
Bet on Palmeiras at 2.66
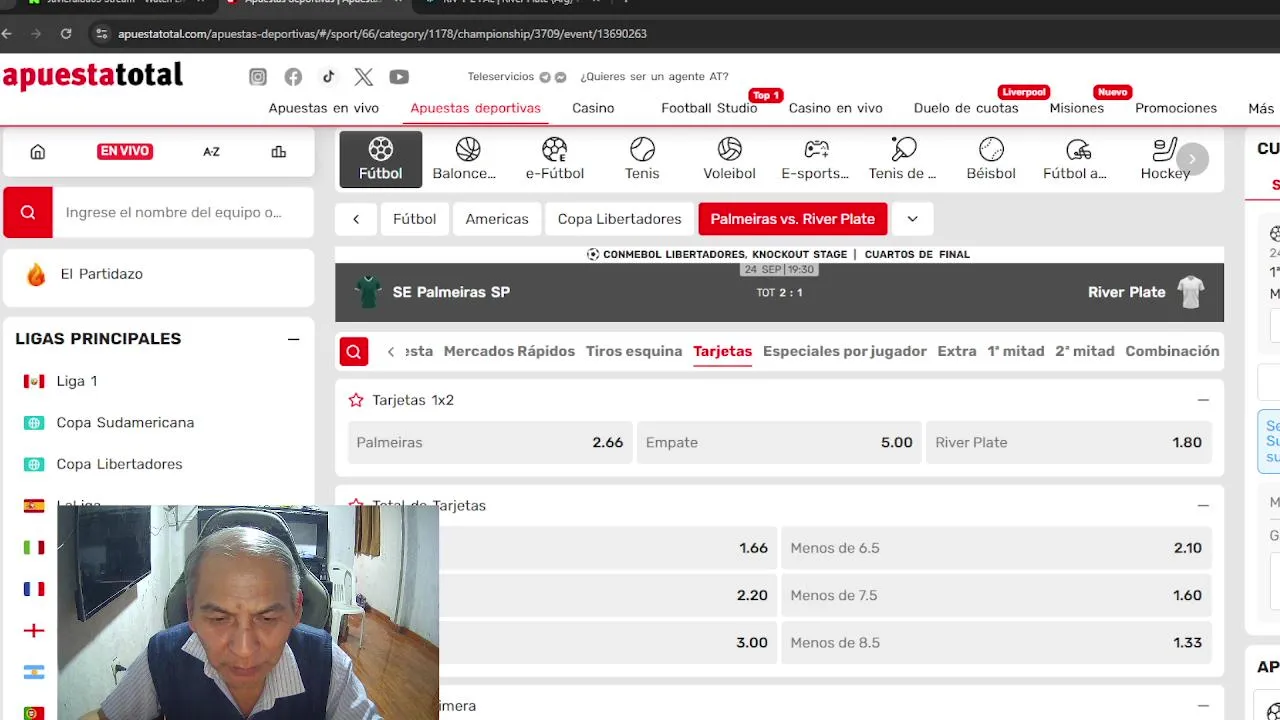[490, 442]
